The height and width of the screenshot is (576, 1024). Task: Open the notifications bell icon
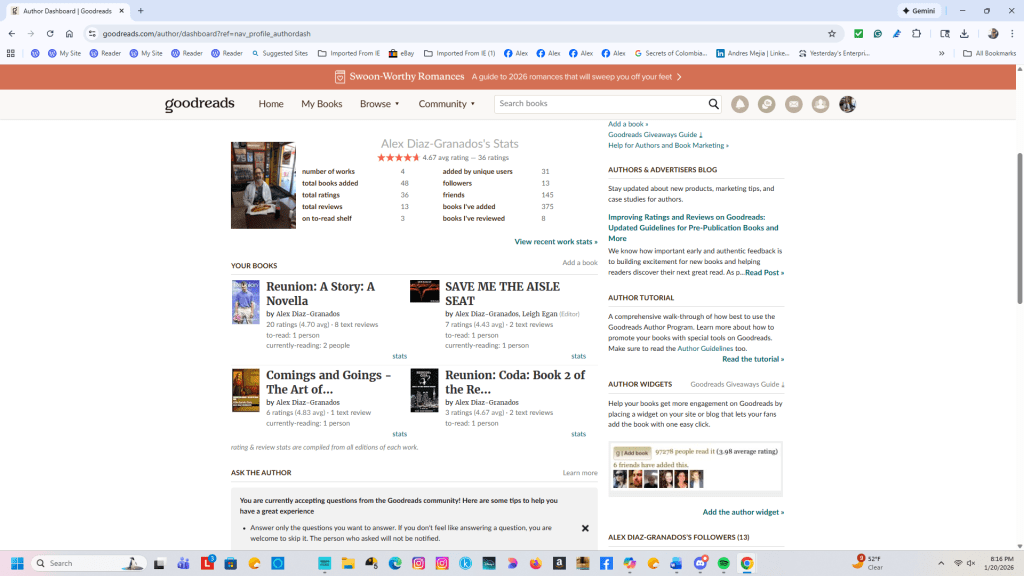740,104
